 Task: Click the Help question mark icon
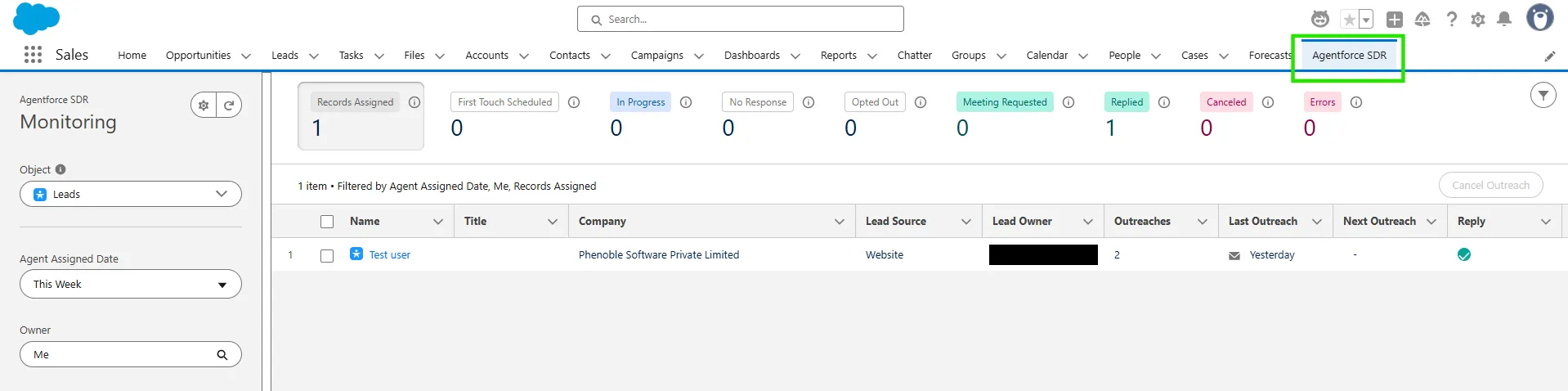click(x=1451, y=19)
